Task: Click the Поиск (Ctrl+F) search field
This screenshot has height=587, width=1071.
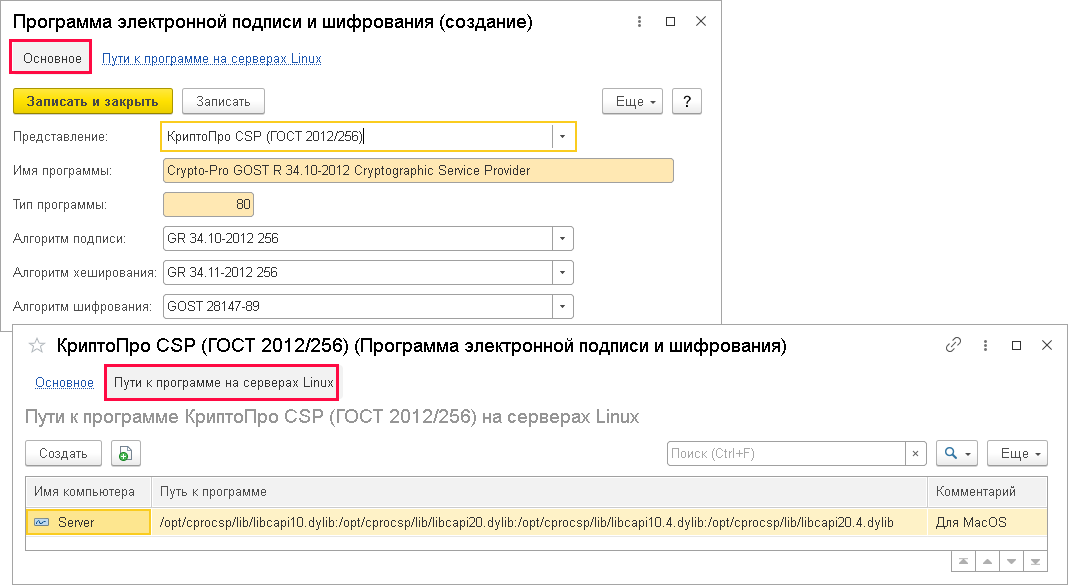Action: [x=786, y=454]
